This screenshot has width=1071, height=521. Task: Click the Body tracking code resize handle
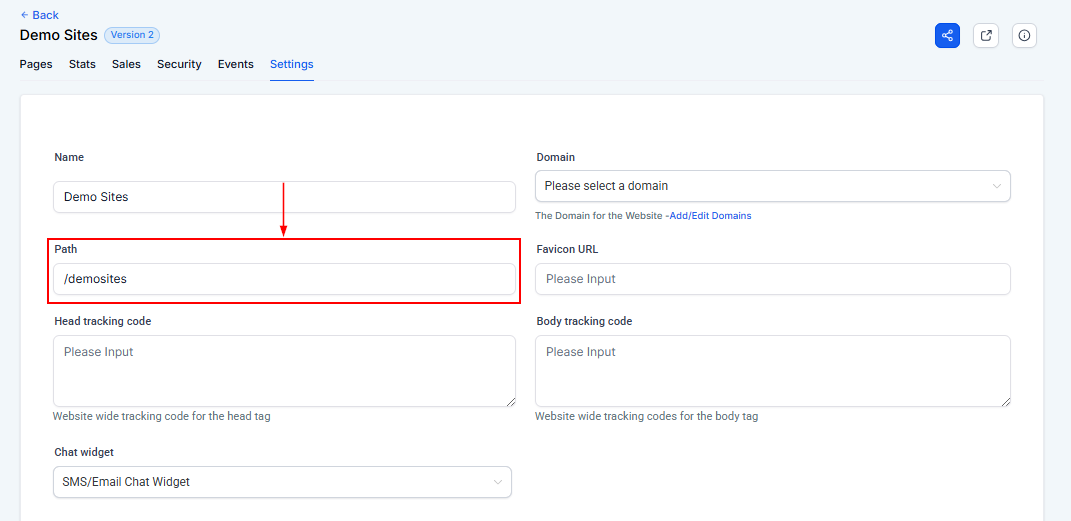[x=1004, y=400]
